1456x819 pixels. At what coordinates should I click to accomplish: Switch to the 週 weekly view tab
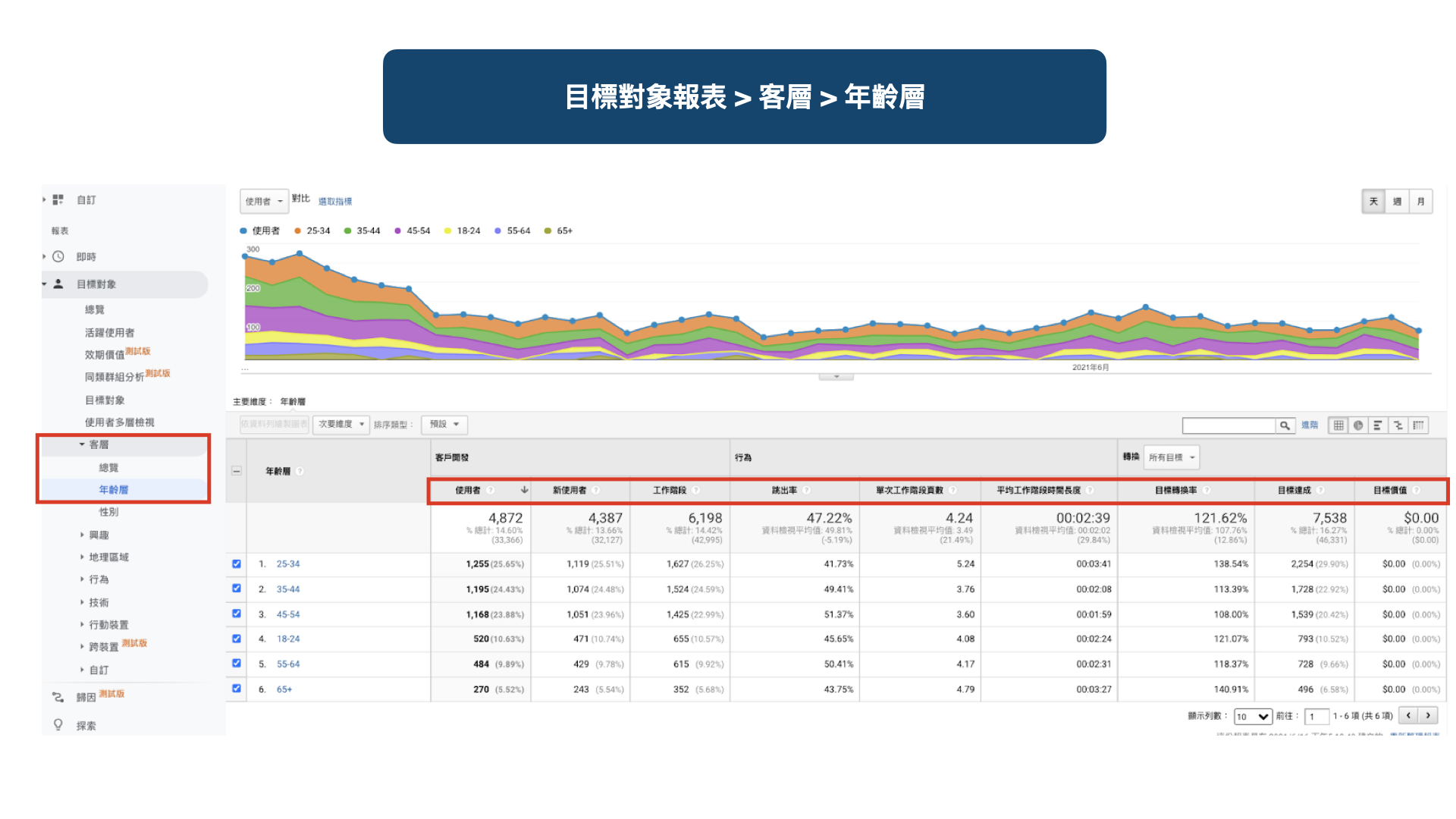click(1396, 201)
